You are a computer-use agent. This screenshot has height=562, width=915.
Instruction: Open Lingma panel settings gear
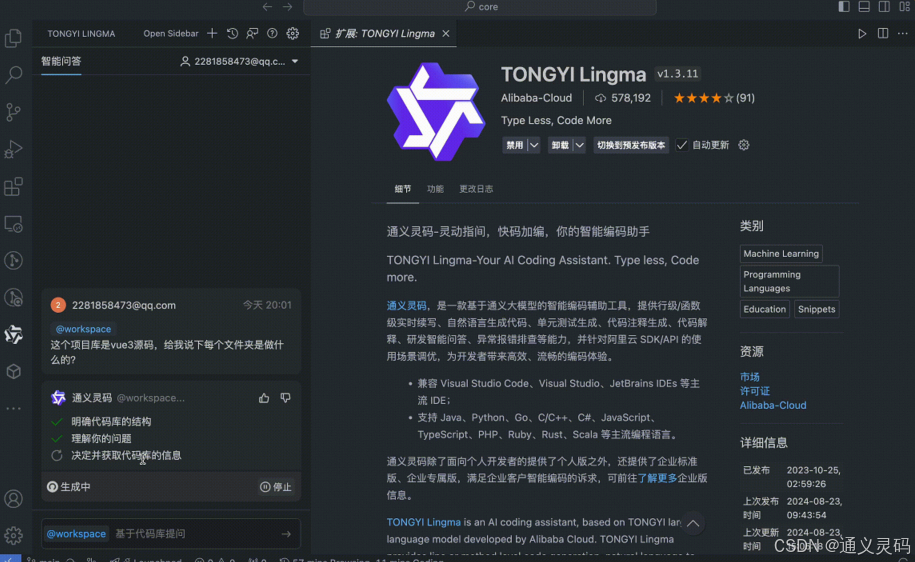click(x=292, y=33)
